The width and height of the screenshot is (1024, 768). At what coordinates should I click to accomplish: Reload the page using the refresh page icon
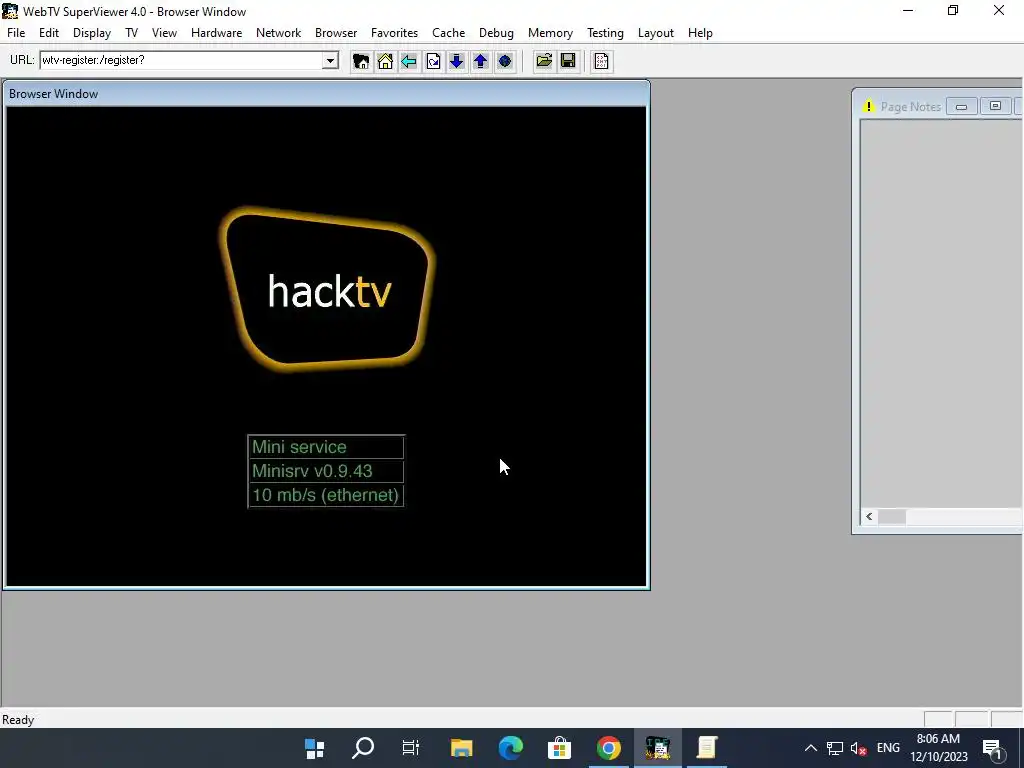tap(433, 61)
